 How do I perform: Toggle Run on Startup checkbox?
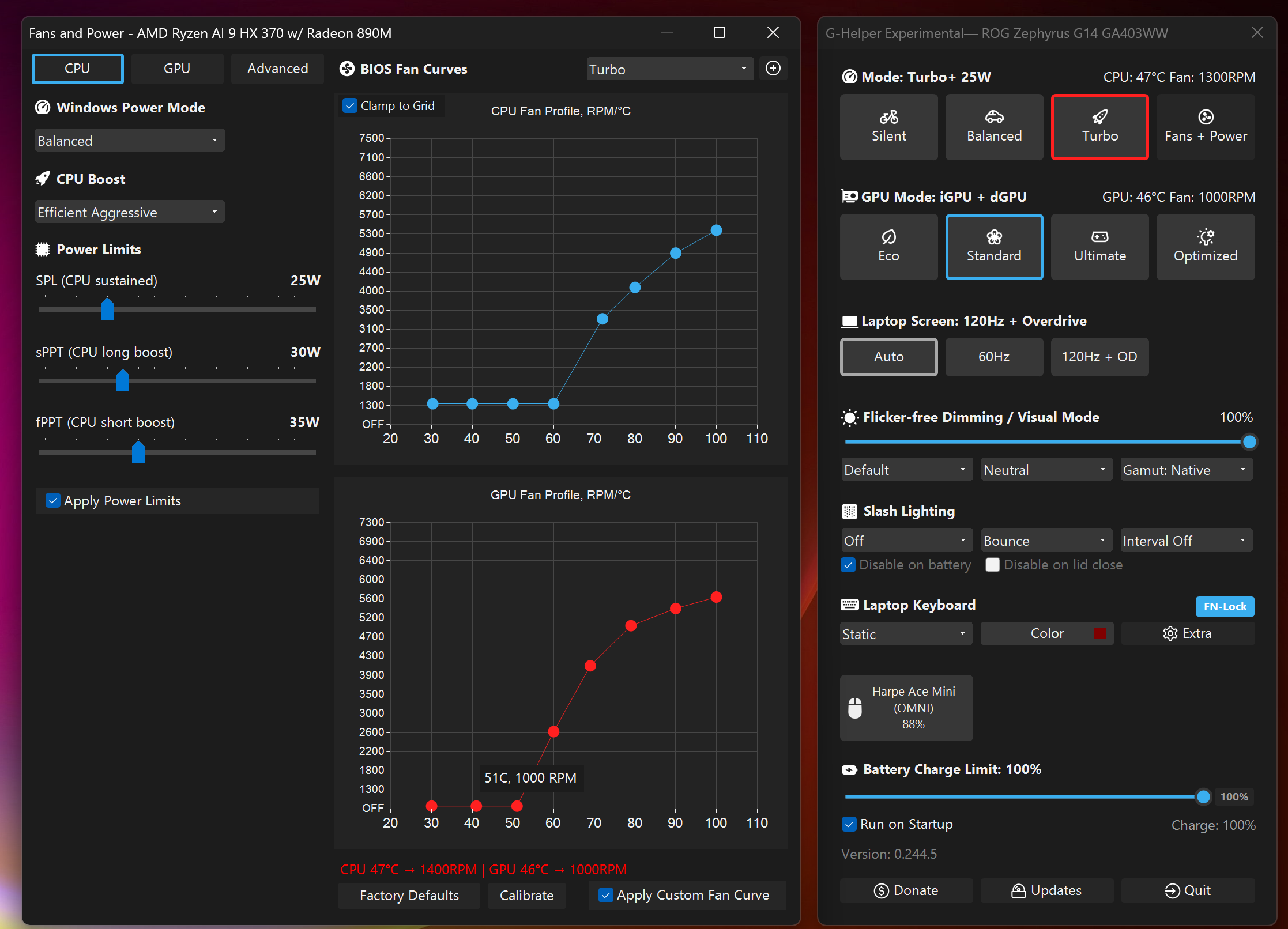pyautogui.click(x=849, y=824)
